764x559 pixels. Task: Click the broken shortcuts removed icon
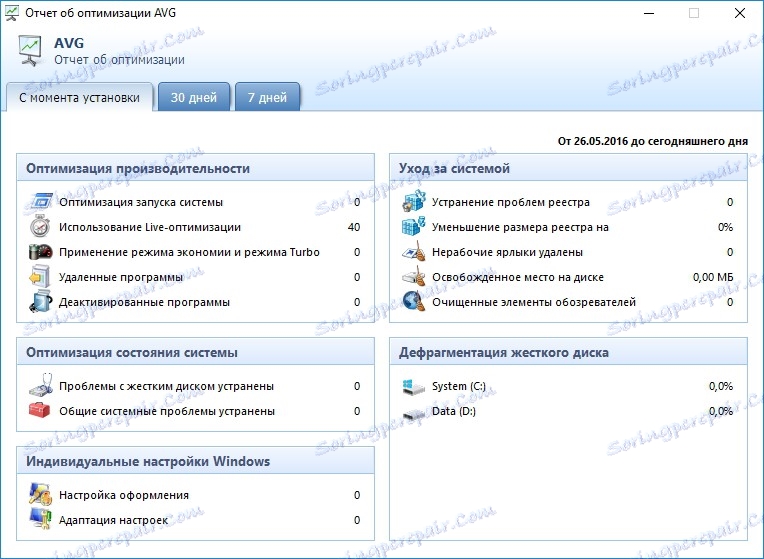(x=414, y=252)
